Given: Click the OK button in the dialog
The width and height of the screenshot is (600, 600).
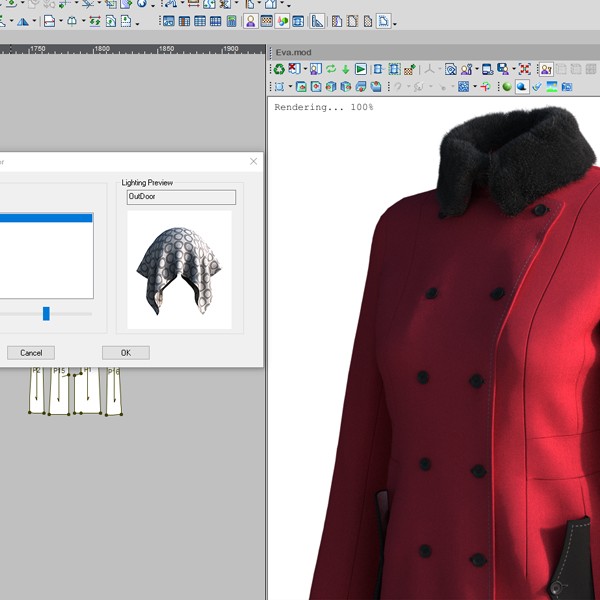Looking at the screenshot, I should (125, 353).
